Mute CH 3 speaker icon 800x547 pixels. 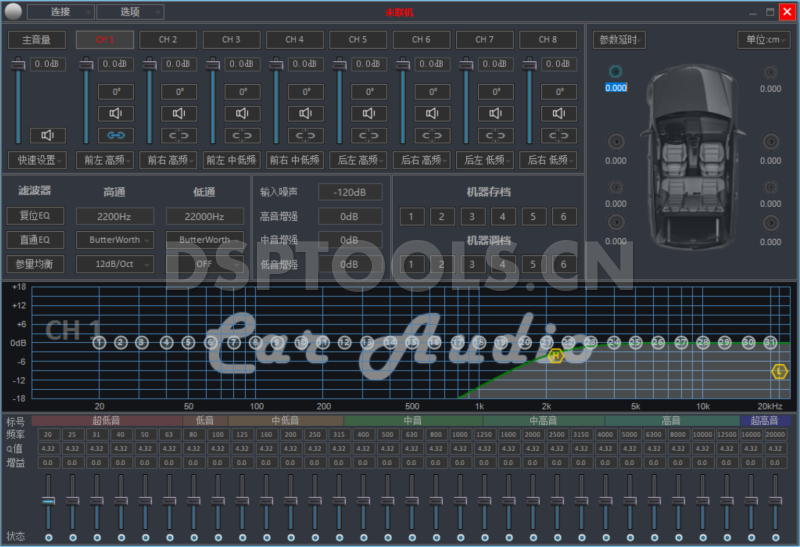pos(242,113)
